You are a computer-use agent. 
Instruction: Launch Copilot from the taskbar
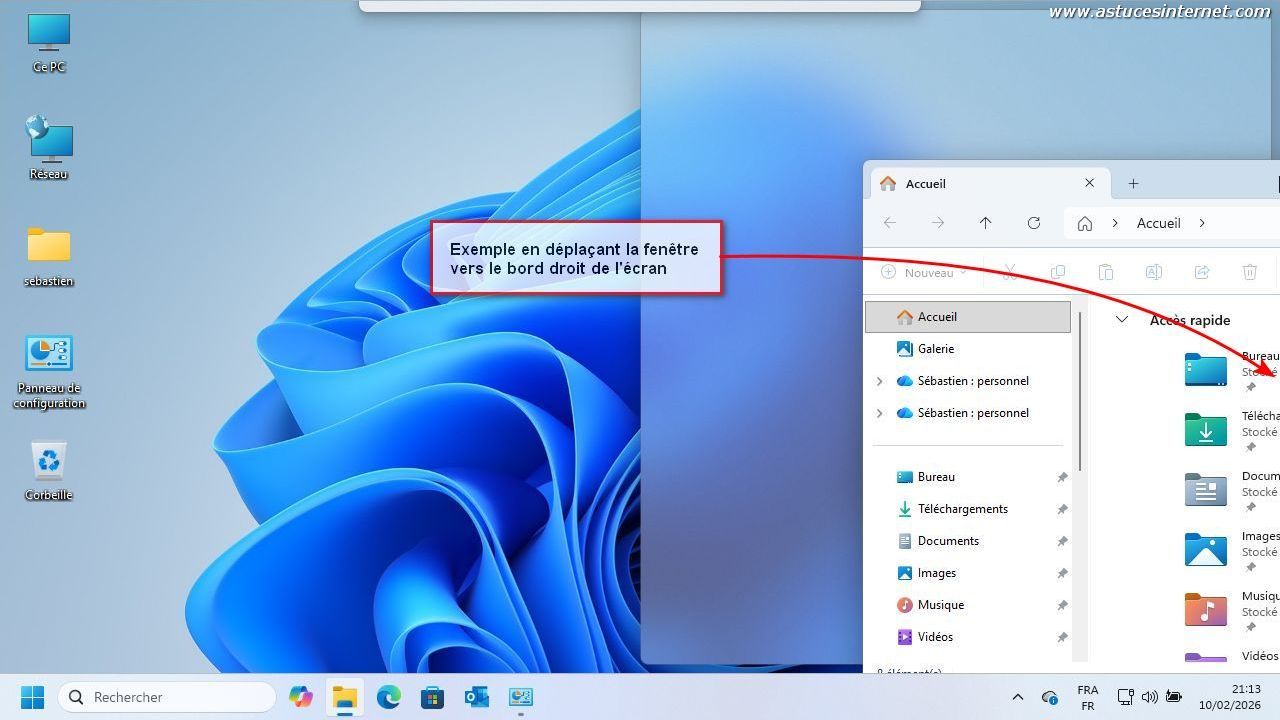[300, 697]
